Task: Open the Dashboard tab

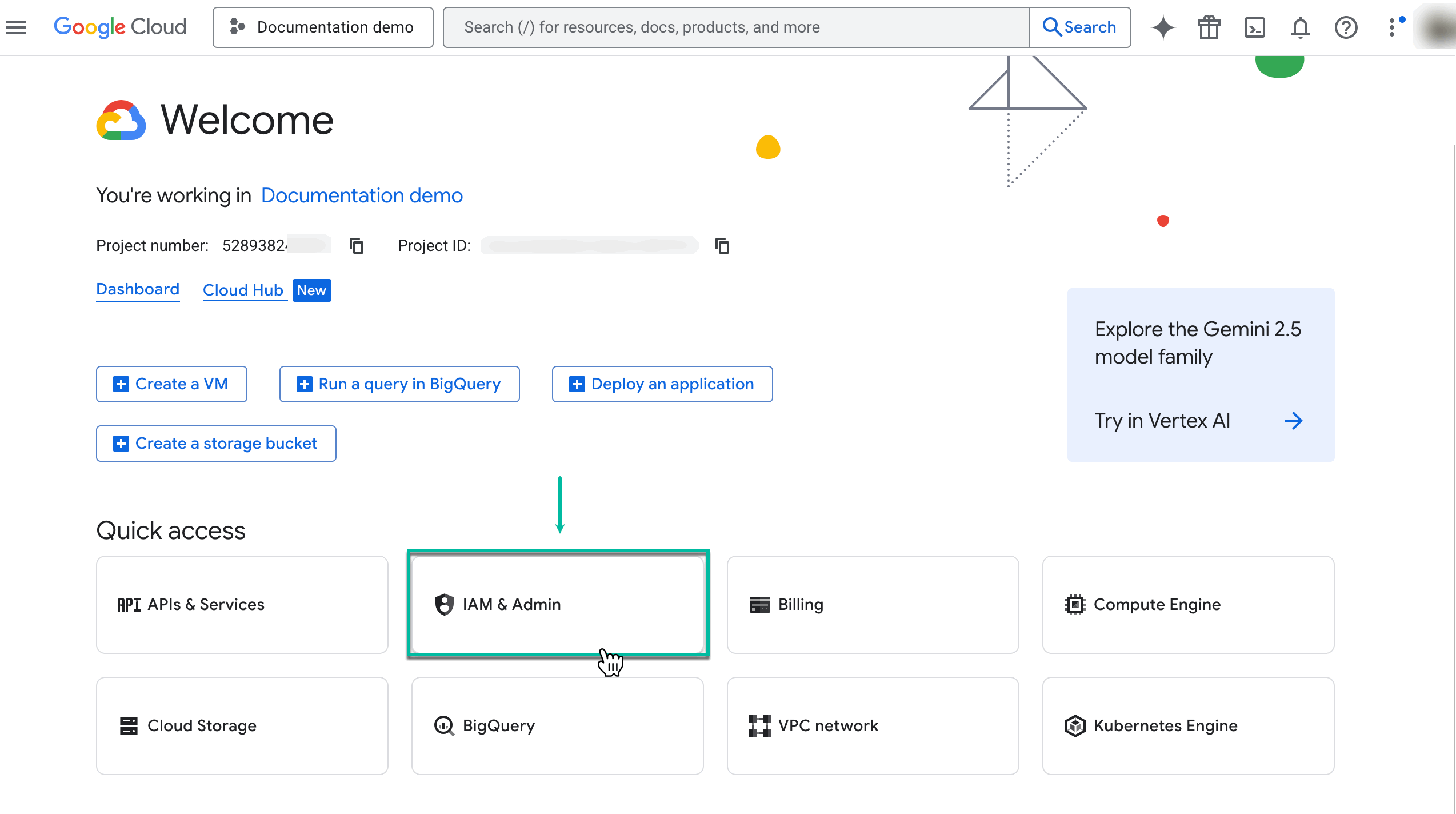Action: [x=138, y=289]
